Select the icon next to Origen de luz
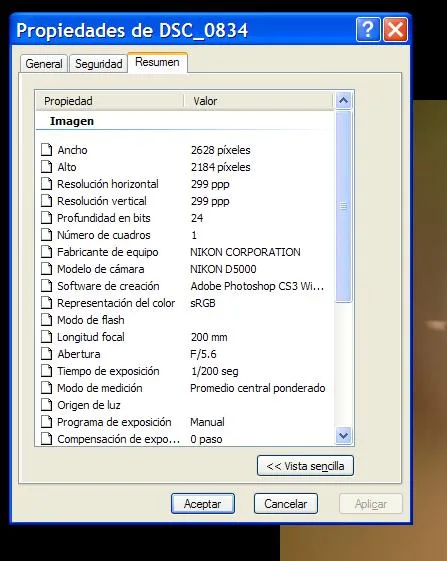Screen dimensions: 447x561 (46, 405)
